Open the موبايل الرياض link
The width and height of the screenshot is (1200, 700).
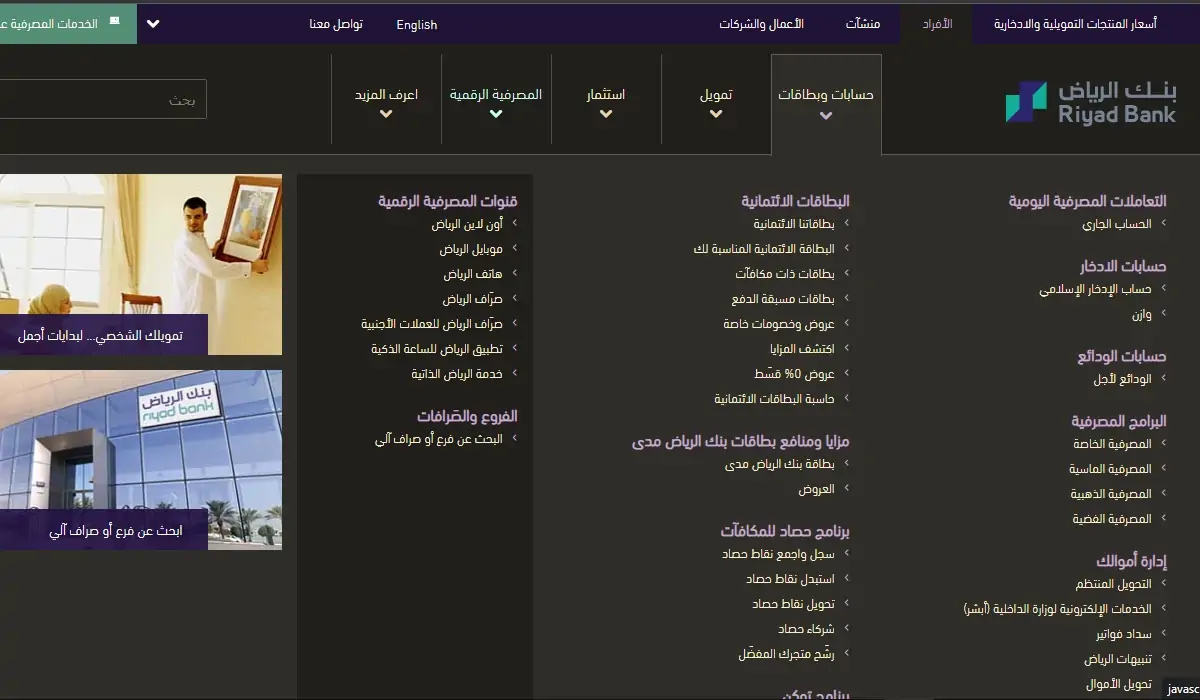tap(471, 249)
